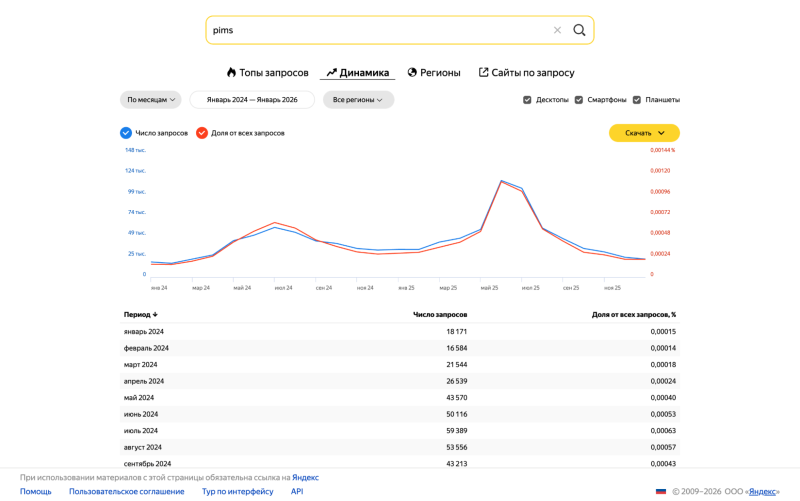Viewport: 800px width, 501px height.
Task: Open the Сайты по запросу tab
Action: point(527,72)
